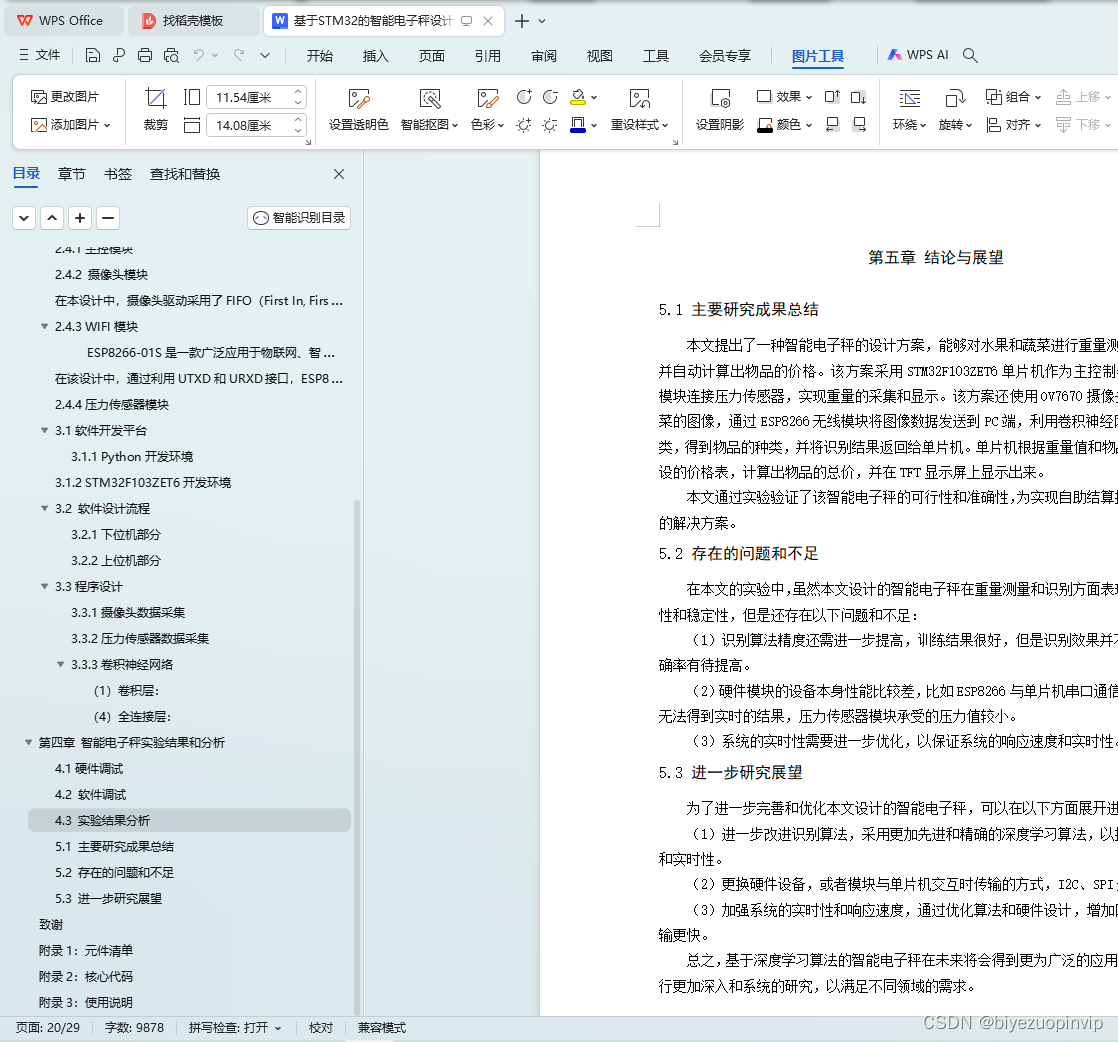Click the Redo arrow icon
This screenshot has height=1042, width=1118.
point(239,55)
